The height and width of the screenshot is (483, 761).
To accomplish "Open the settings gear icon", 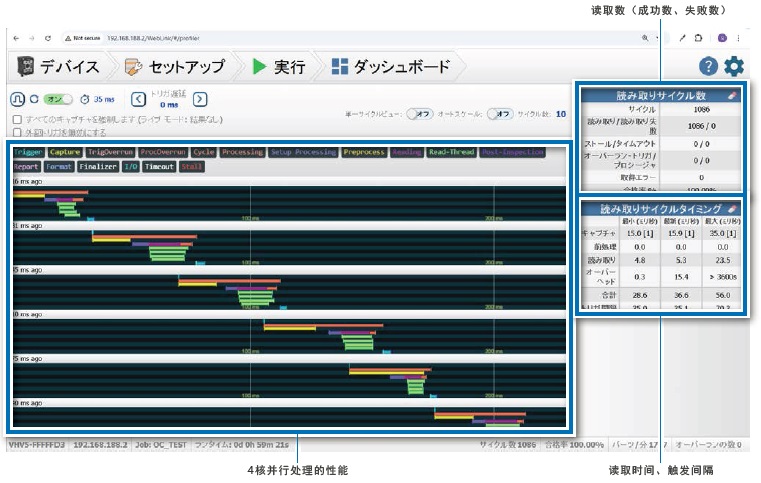I will pos(734,67).
